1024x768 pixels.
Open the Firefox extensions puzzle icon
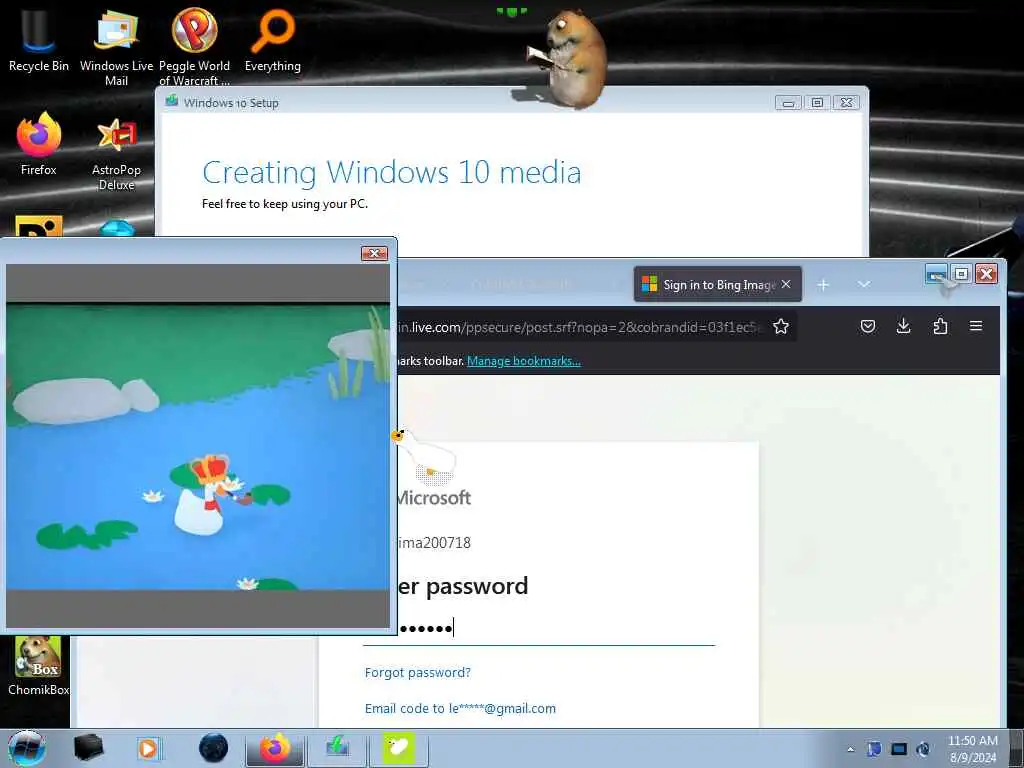click(x=940, y=326)
